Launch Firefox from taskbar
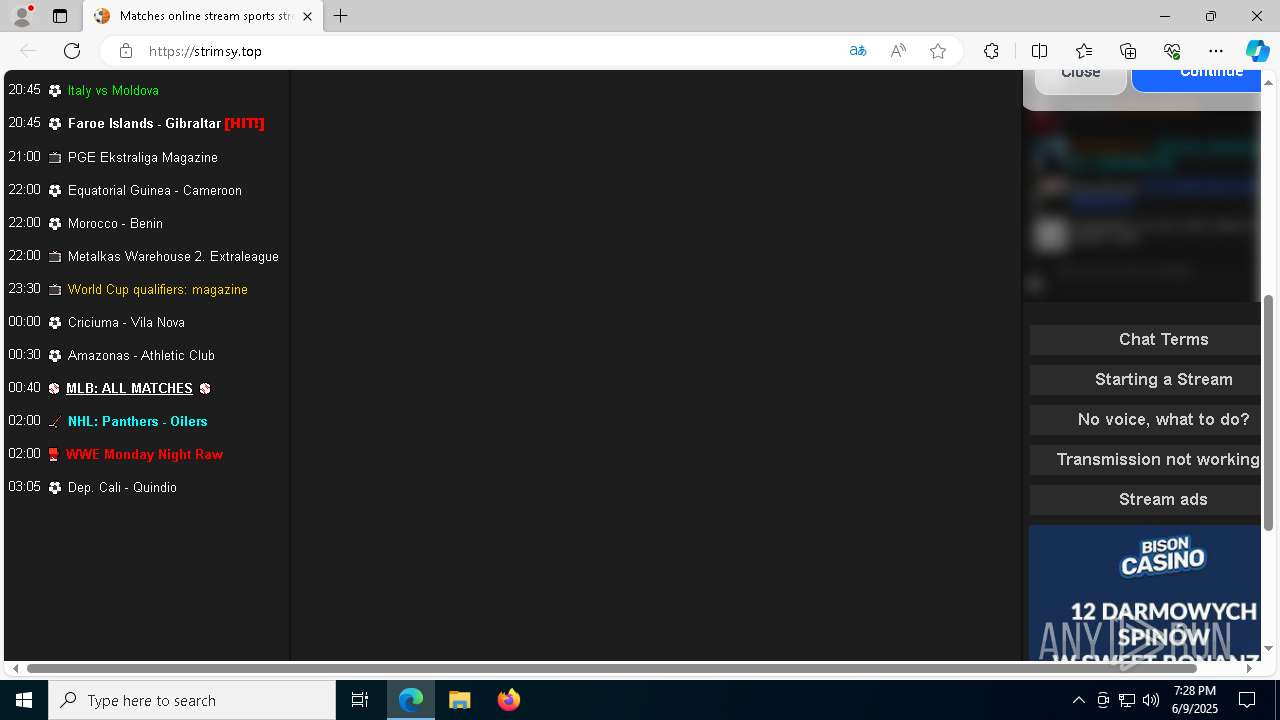 [508, 700]
